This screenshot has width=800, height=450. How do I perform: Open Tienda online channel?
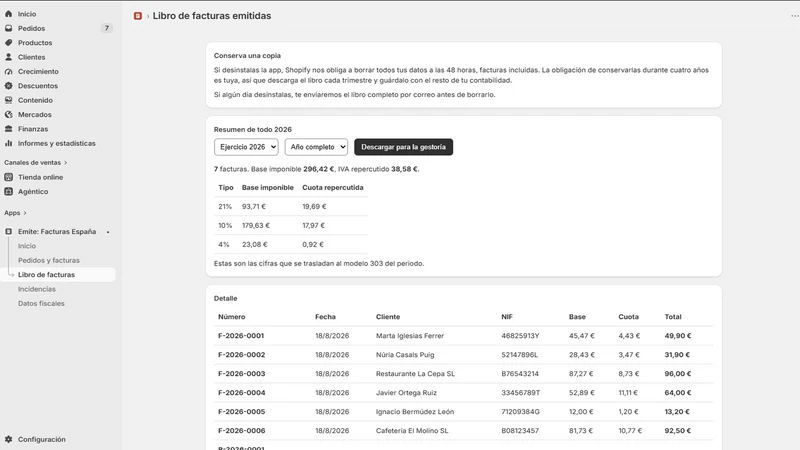41,177
